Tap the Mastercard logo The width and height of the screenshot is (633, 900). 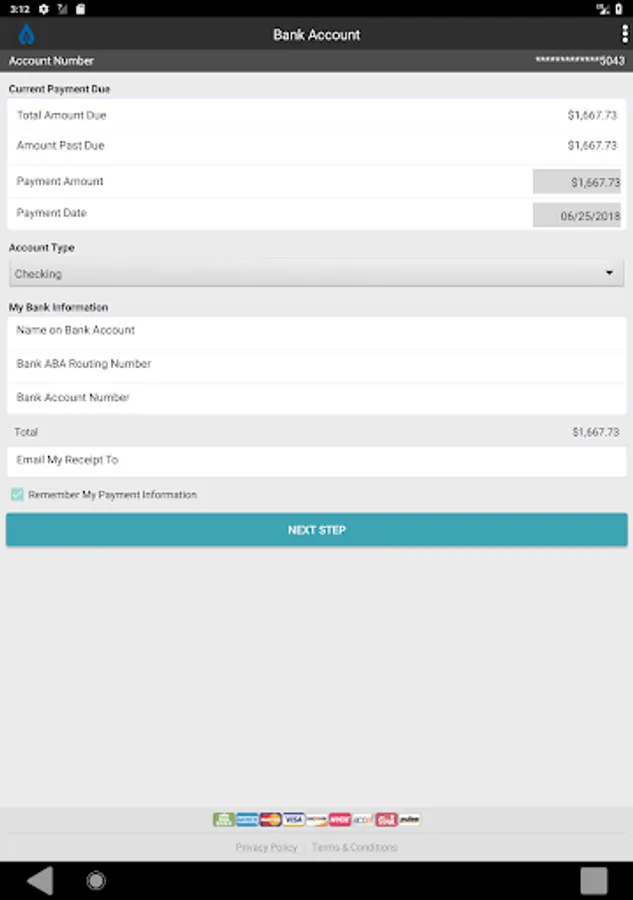[270, 820]
